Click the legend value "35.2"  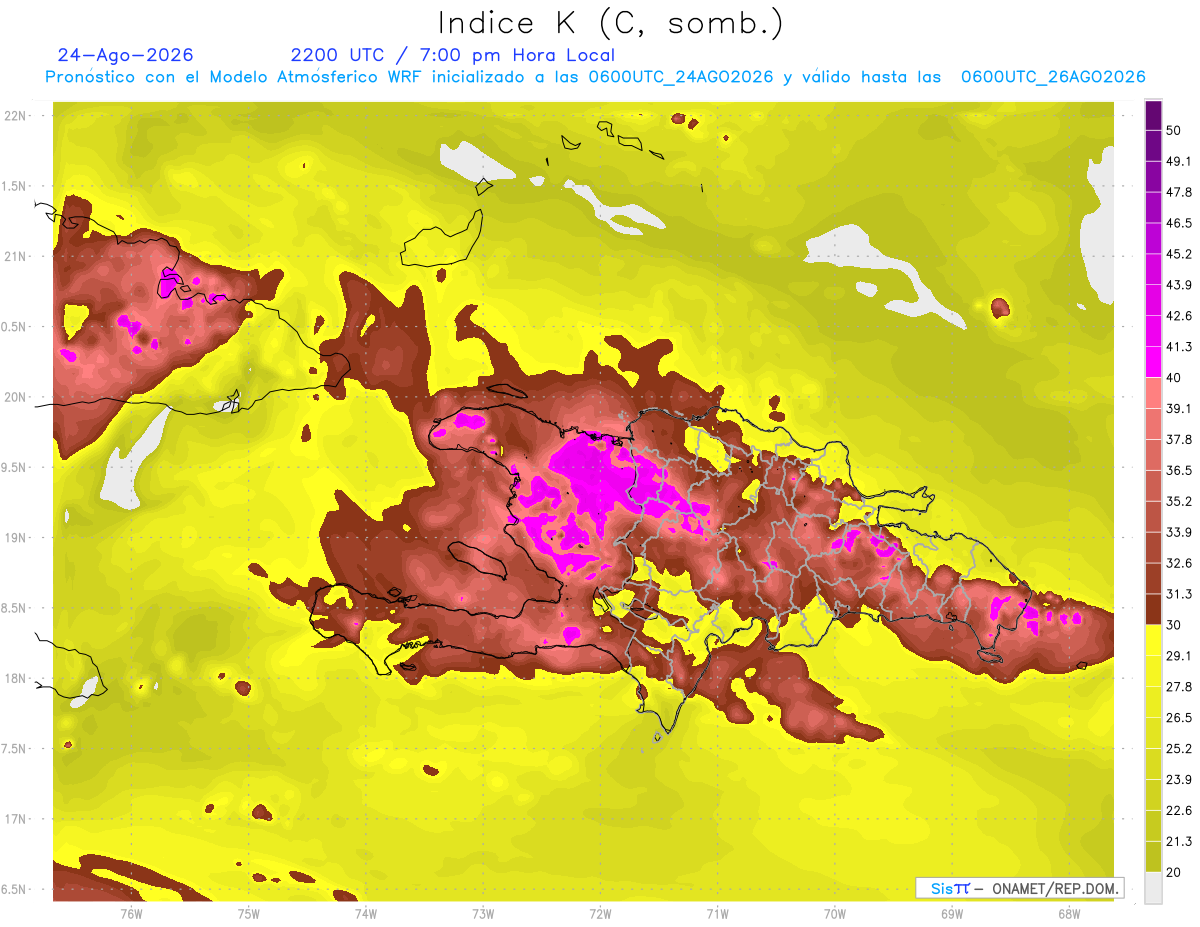point(1180,501)
